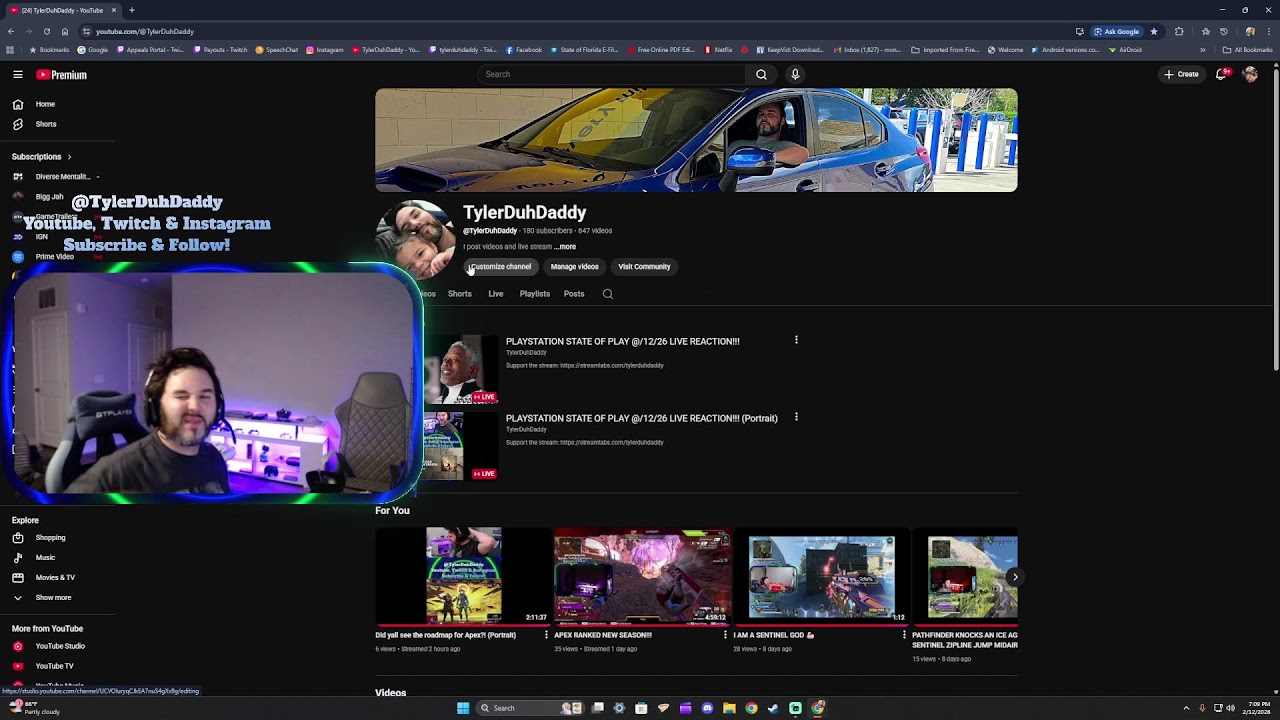This screenshot has width=1280, height=720.
Task: Open first PLAYSTATION STATE OF PLAY live thumbnail
Action: 461,369
